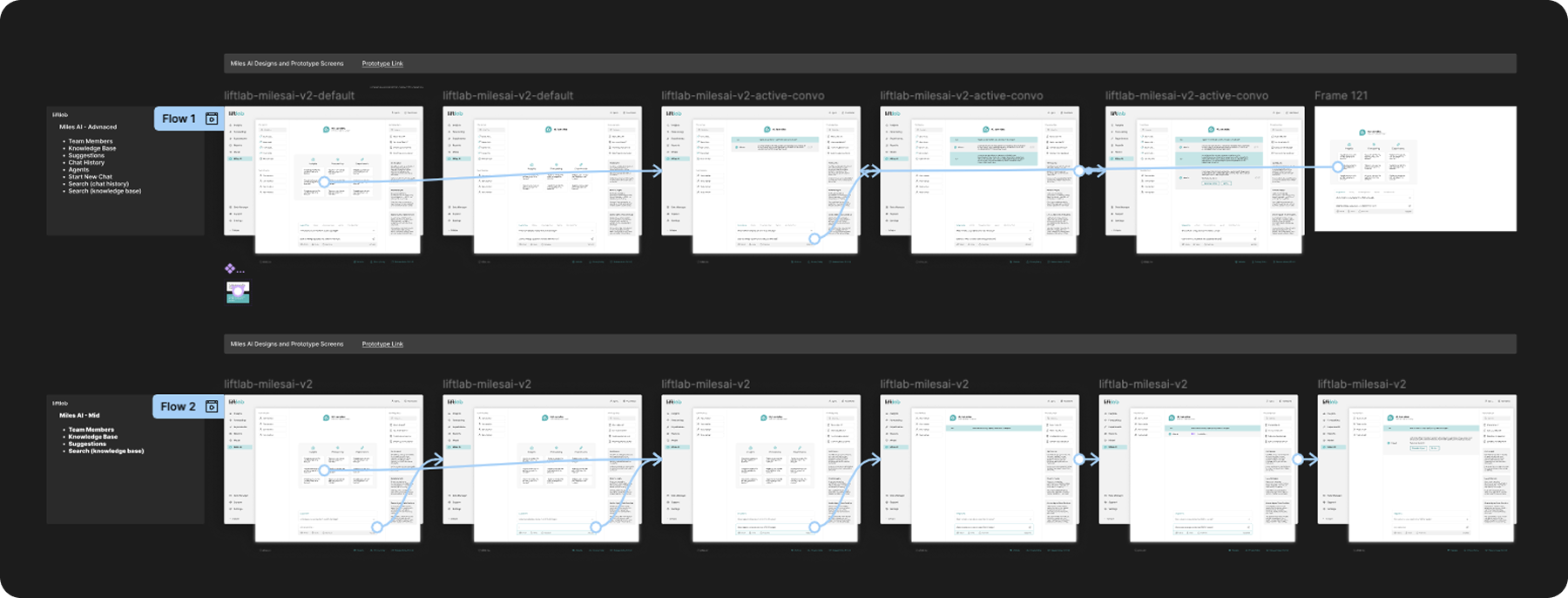The height and width of the screenshot is (598, 1568).
Task: Click the lower connection node in first Flow 2 frame
Action: pyautogui.click(x=377, y=527)
